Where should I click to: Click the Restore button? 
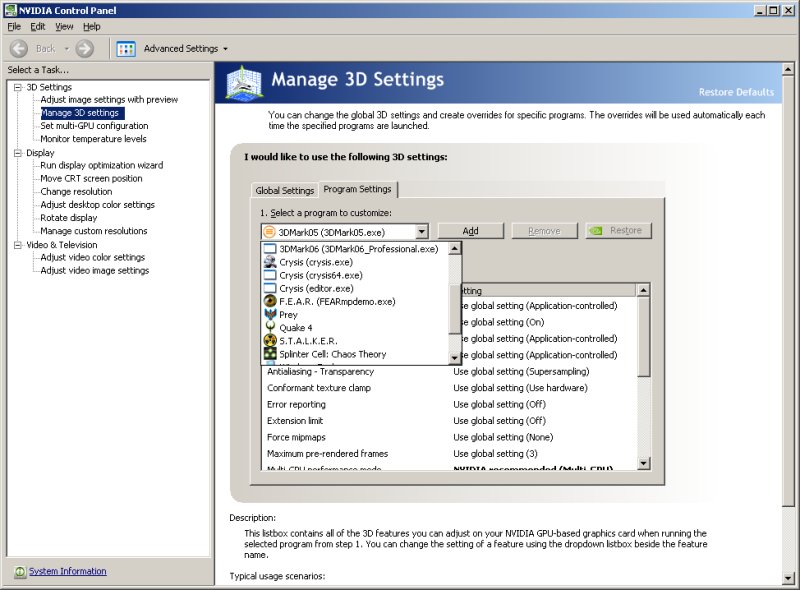[x=618, y=231]
